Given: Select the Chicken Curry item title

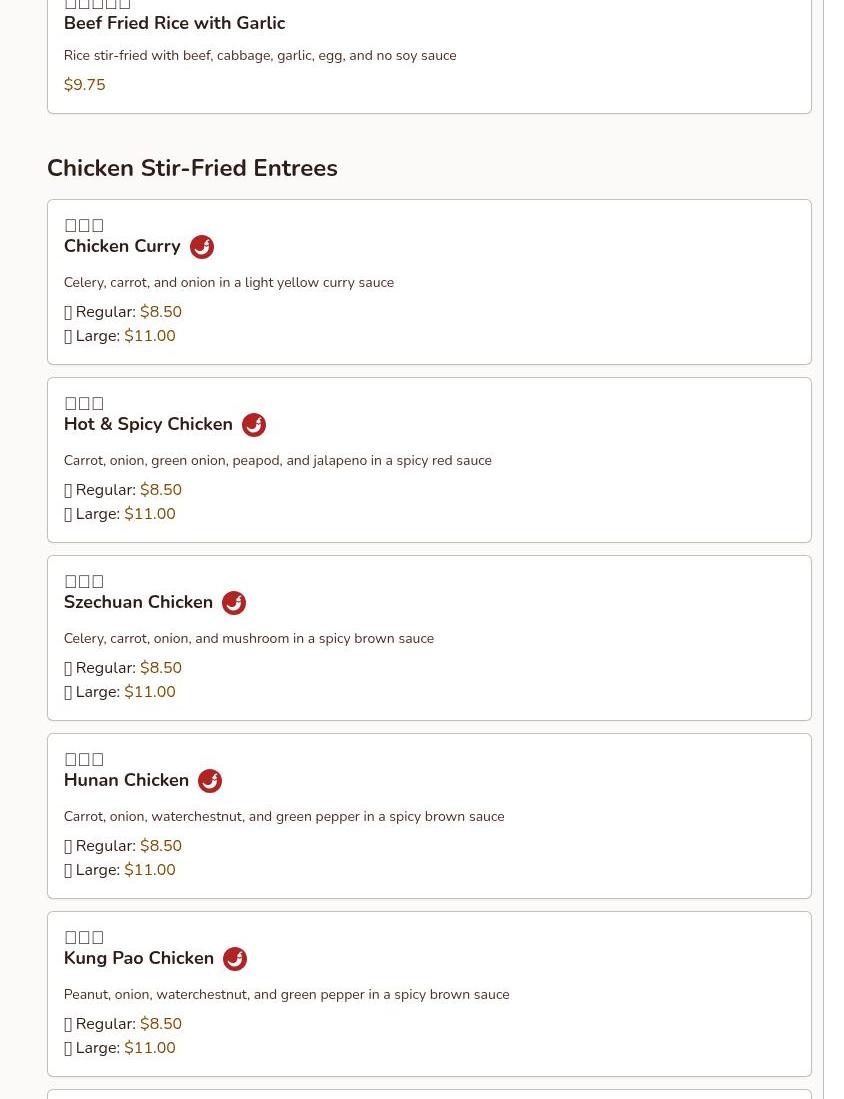Looking at the screenshot, I should pos(122,246).
